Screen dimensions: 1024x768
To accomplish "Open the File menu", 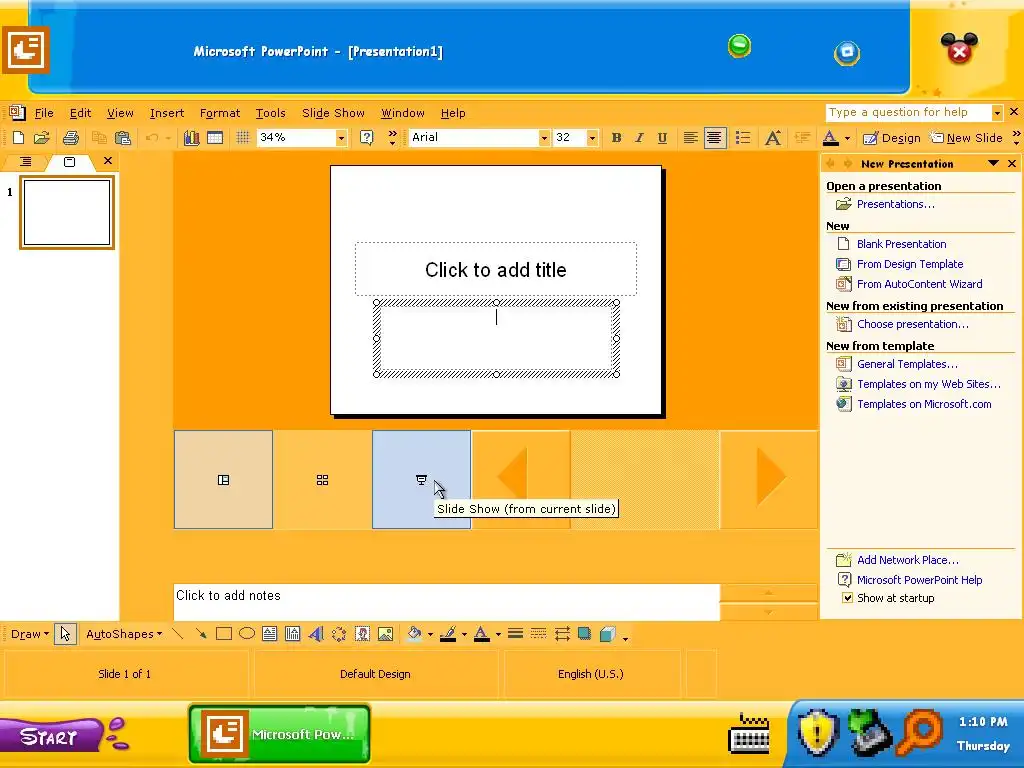I will click(x=44, y=113).
